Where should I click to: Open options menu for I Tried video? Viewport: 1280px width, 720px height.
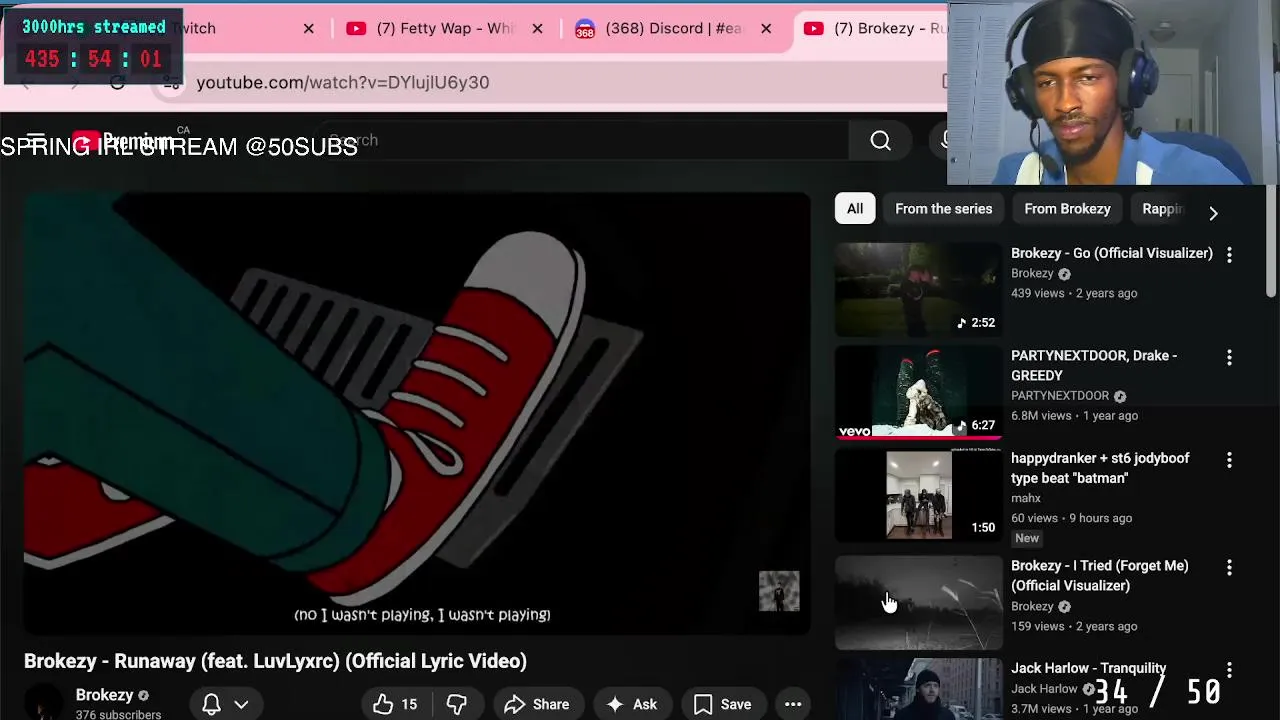[x=1229, y=567]
